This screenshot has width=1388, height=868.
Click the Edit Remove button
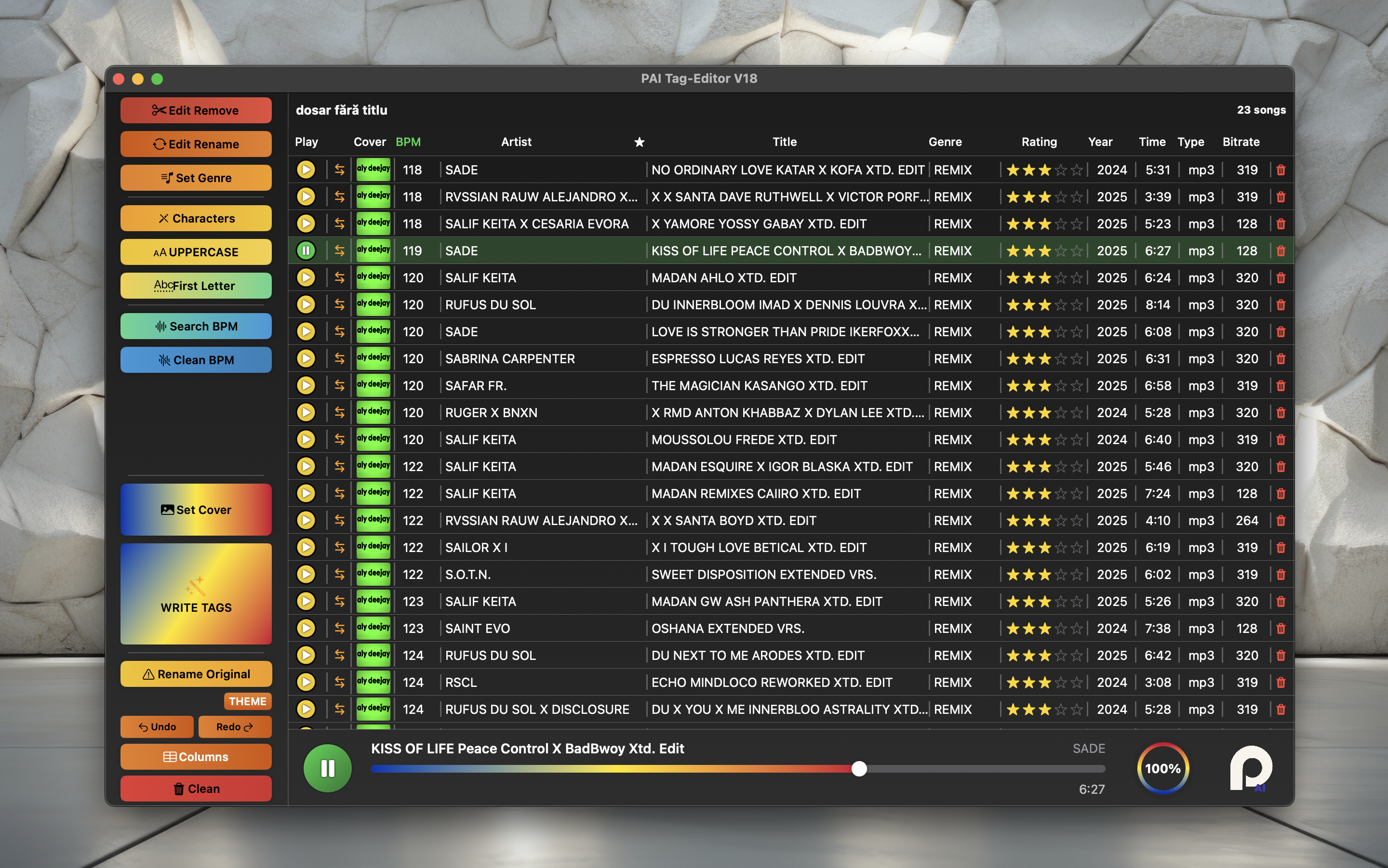coord(196,110)
